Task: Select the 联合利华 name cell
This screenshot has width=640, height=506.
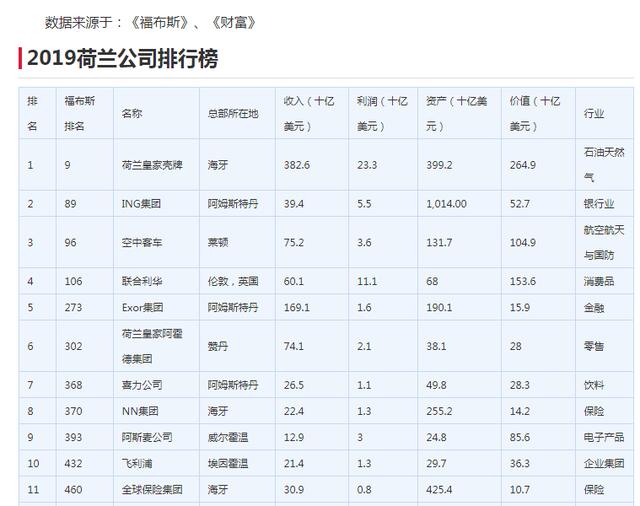Action: (140, 282)
